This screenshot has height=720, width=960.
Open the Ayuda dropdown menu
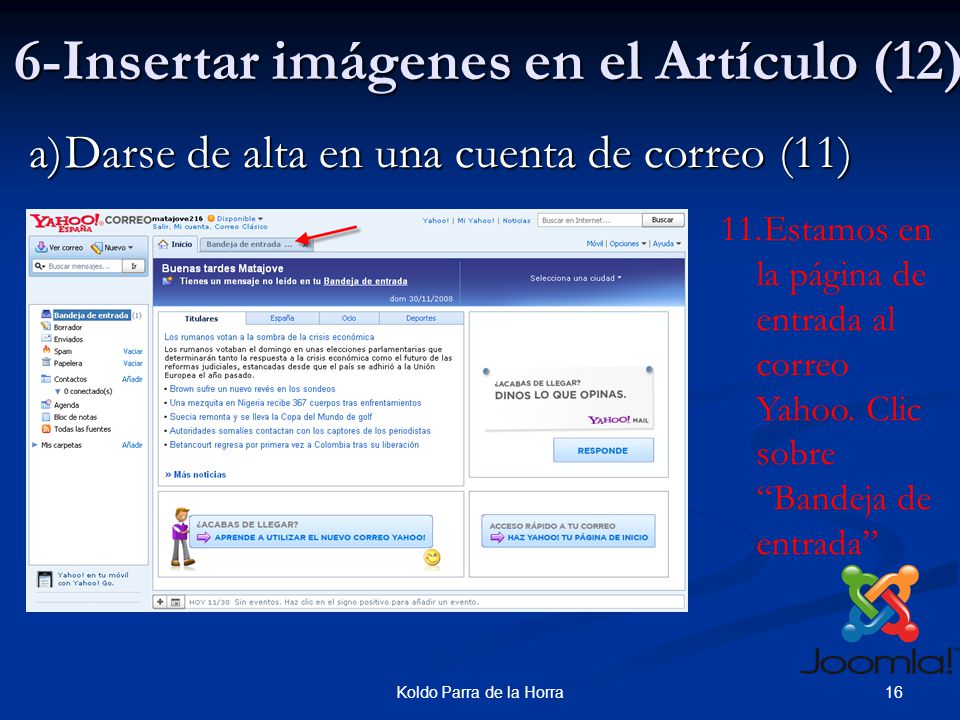667,244
